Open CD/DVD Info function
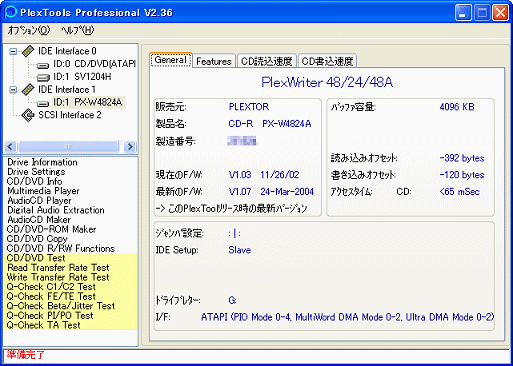 click(34, 182)
